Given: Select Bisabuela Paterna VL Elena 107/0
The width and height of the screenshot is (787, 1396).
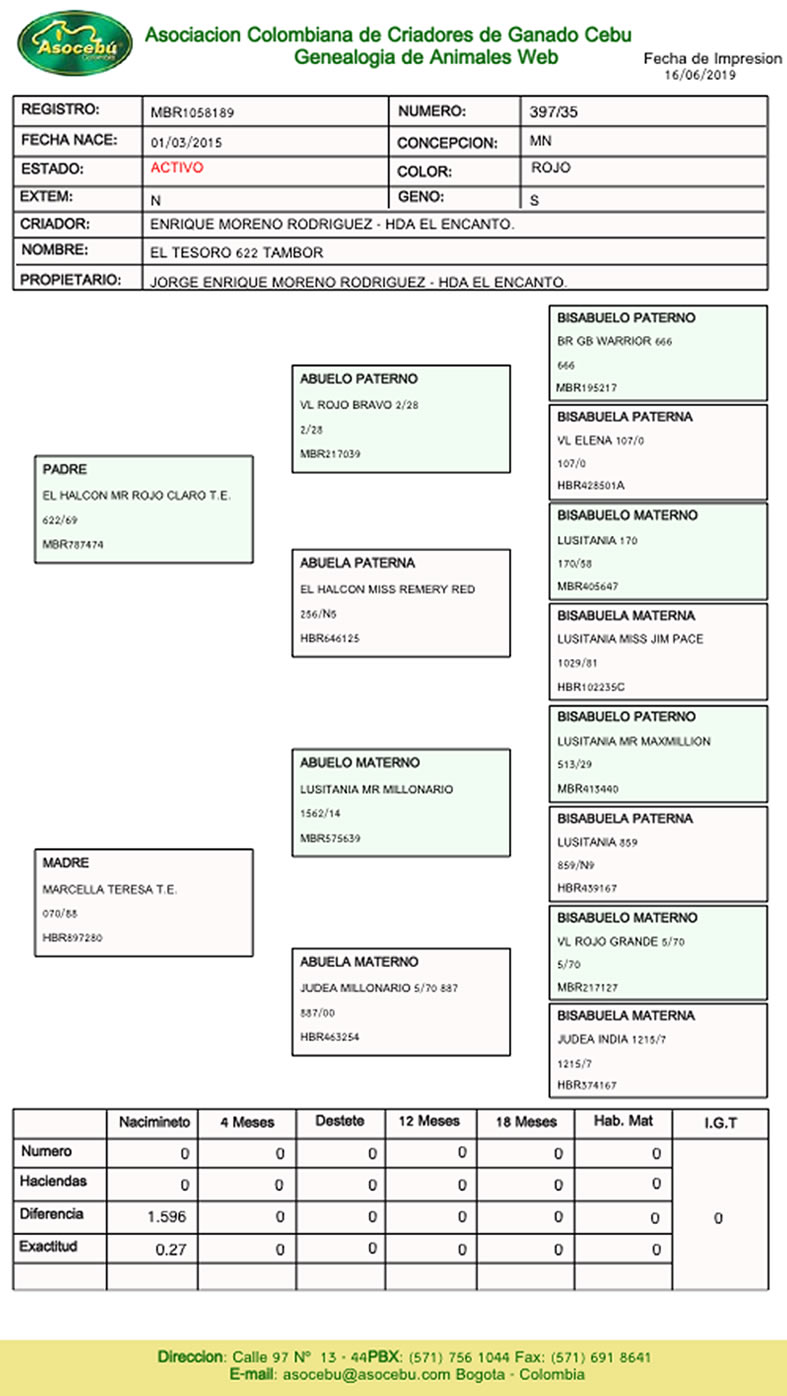Looking at the screenshot, I should point(658,451).
